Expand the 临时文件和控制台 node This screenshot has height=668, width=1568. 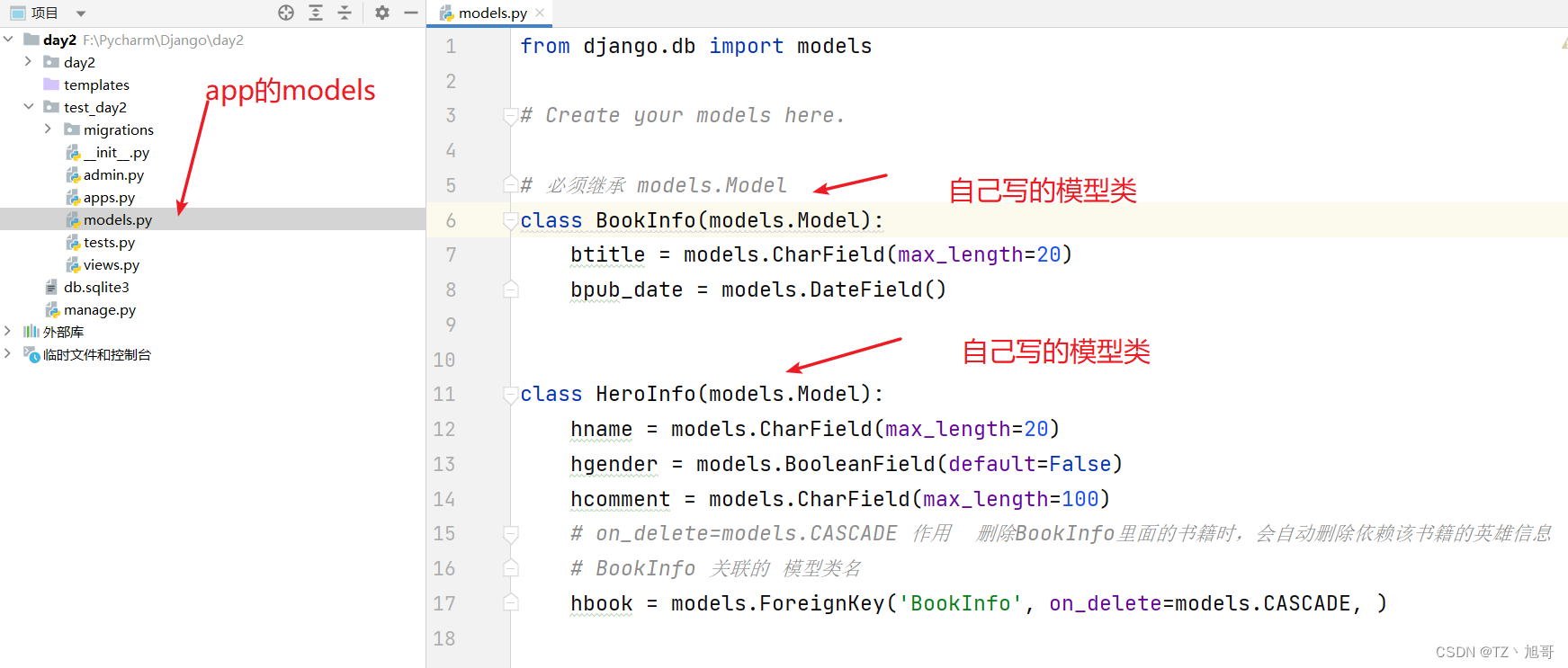click(8, 354)
